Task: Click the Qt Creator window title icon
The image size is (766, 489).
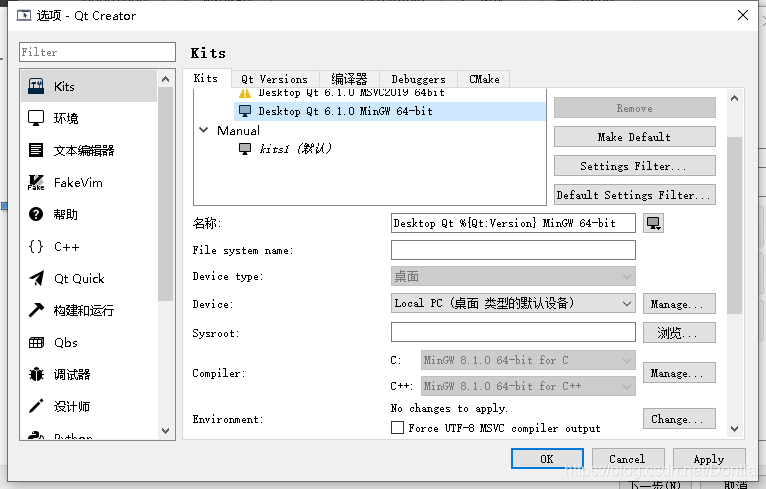Action: point(23,16)
